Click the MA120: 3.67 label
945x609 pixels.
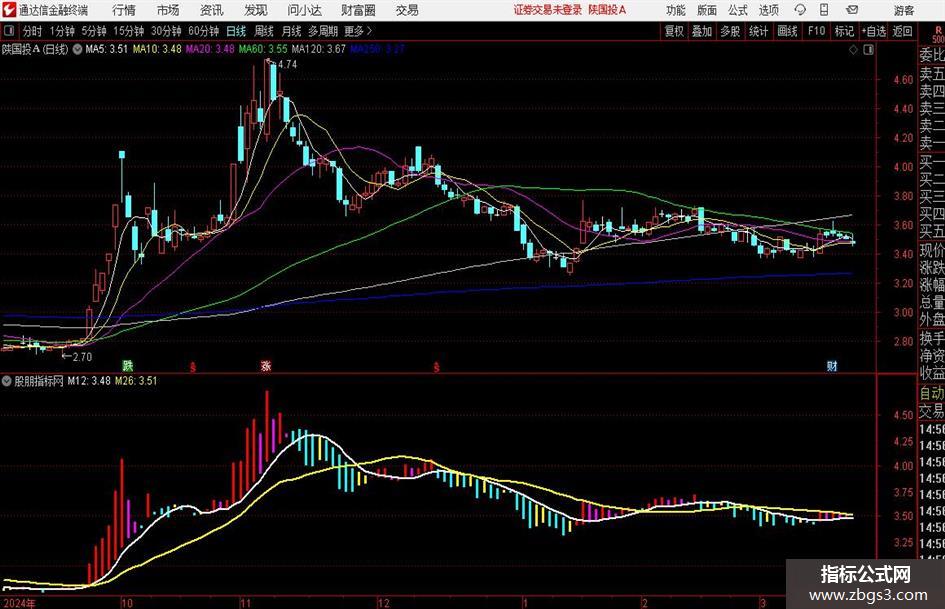(x=319, y=49)
